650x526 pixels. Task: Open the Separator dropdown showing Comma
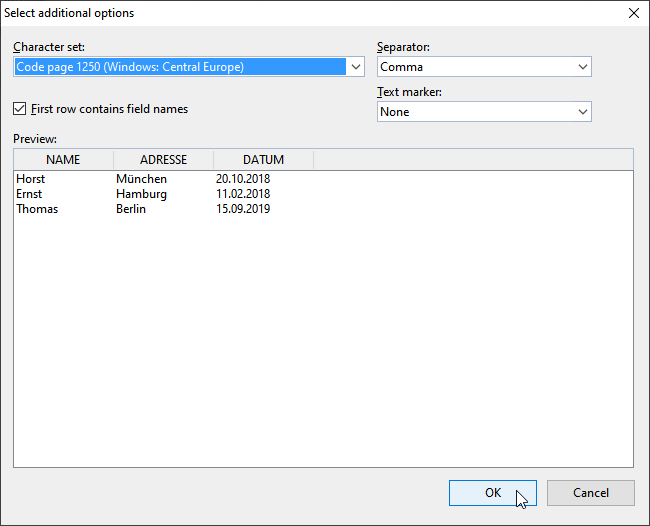click(x=484, y=67)
